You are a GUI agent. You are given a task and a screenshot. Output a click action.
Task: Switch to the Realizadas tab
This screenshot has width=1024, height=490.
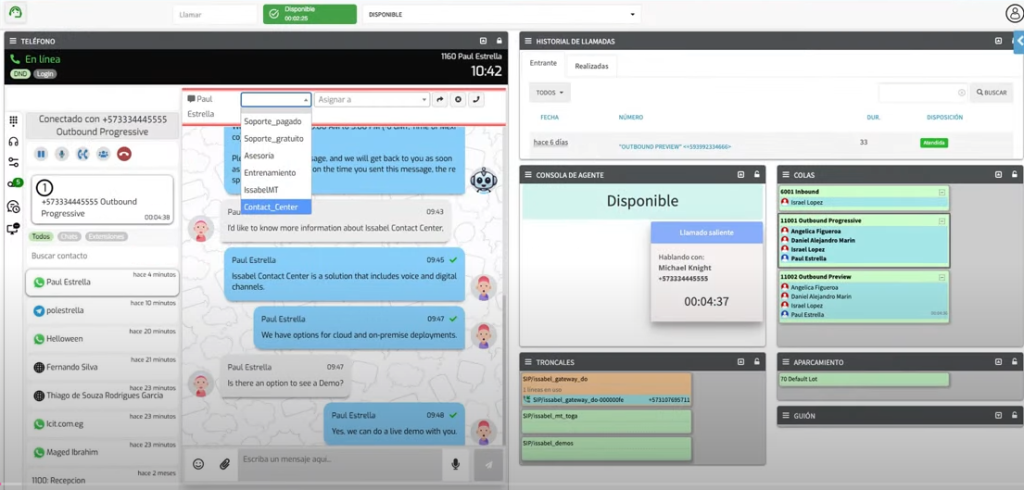coord(592,67)
